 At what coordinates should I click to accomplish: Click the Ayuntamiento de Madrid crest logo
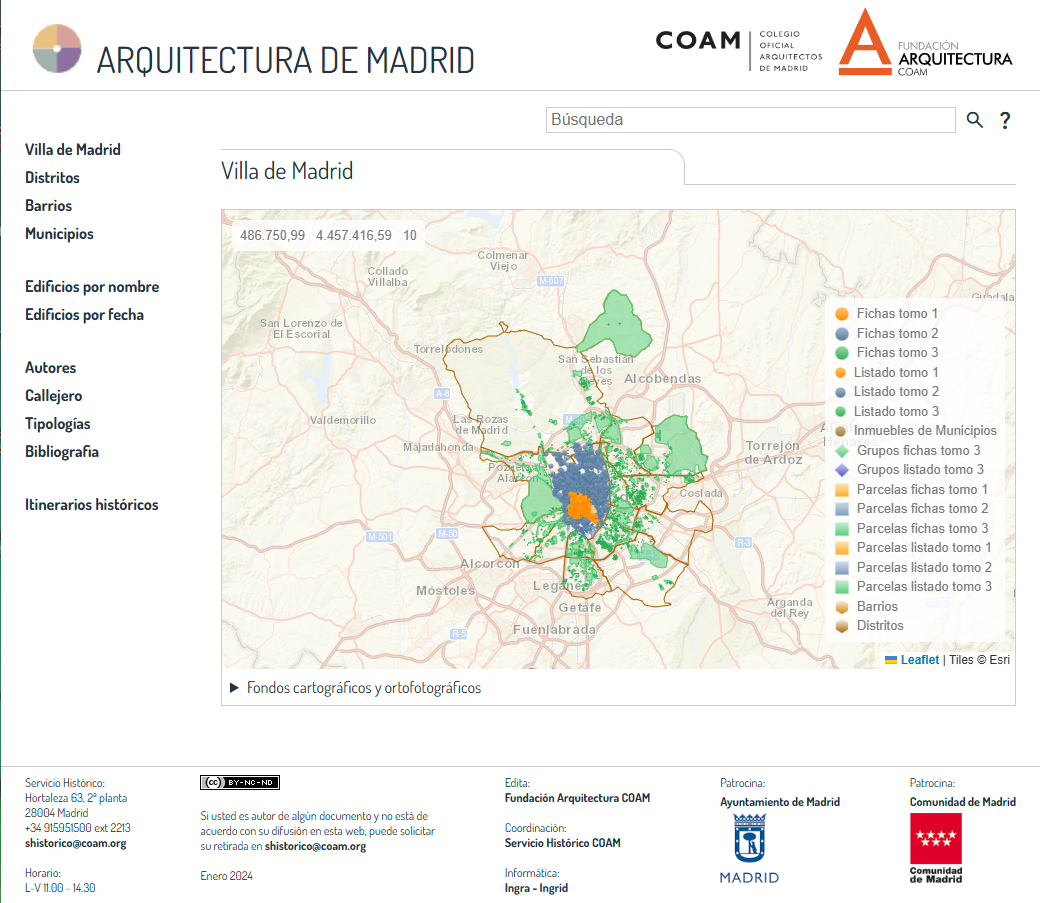(x=749, y=846)
